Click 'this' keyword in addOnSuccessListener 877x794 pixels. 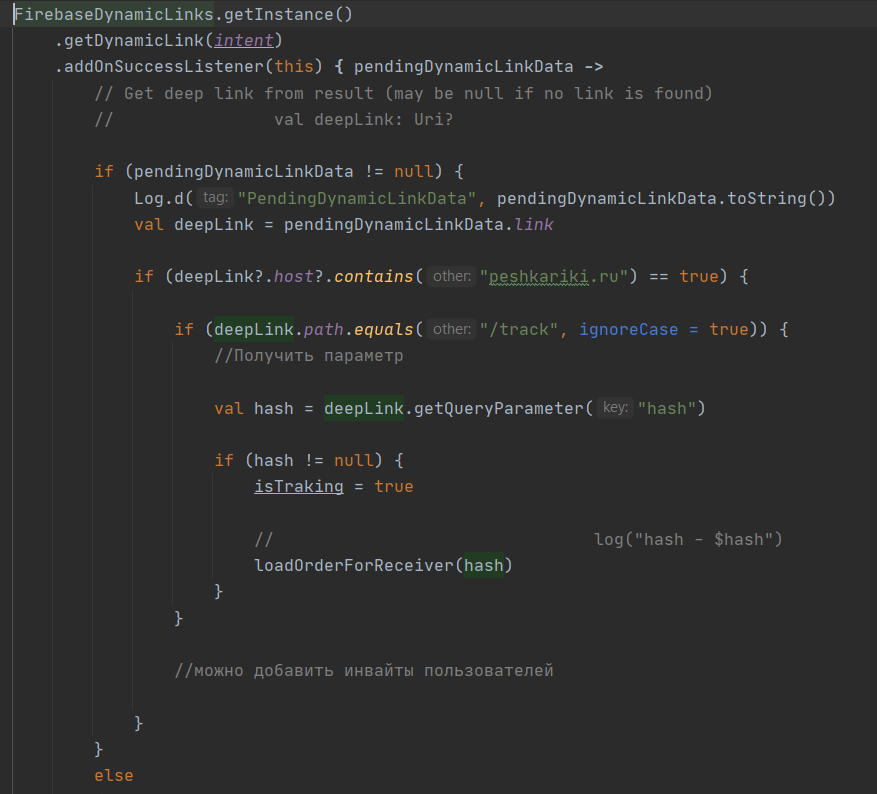click(x=294, y=67)
